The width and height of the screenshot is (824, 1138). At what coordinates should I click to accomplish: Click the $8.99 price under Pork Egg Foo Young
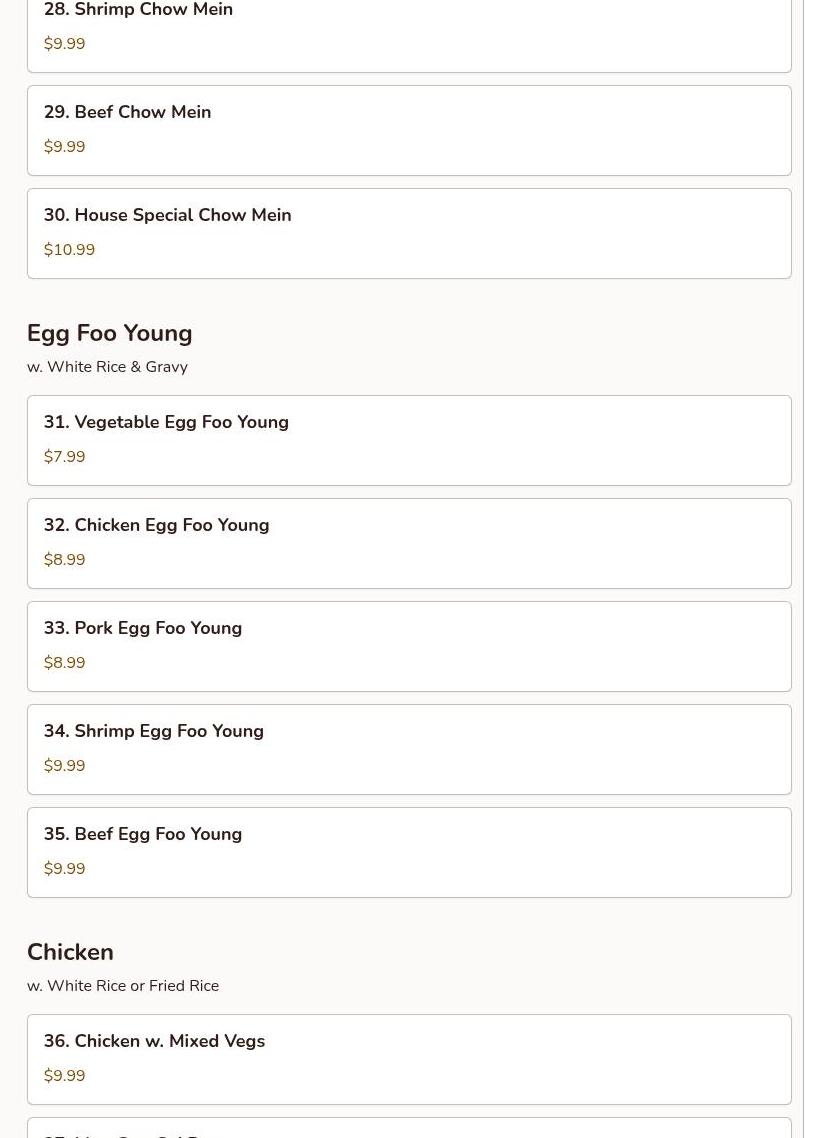[x=65, y=663]
